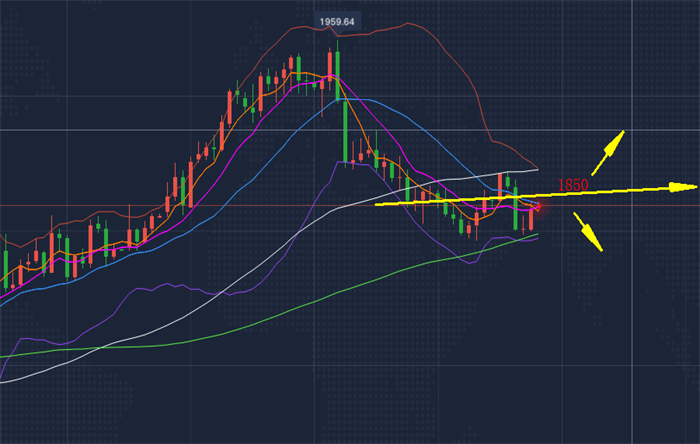Image resolution: width=700 pixels, height=444 pixels.
Task: Click the left end of the yellow trend line
Action: tap(376, 205)
